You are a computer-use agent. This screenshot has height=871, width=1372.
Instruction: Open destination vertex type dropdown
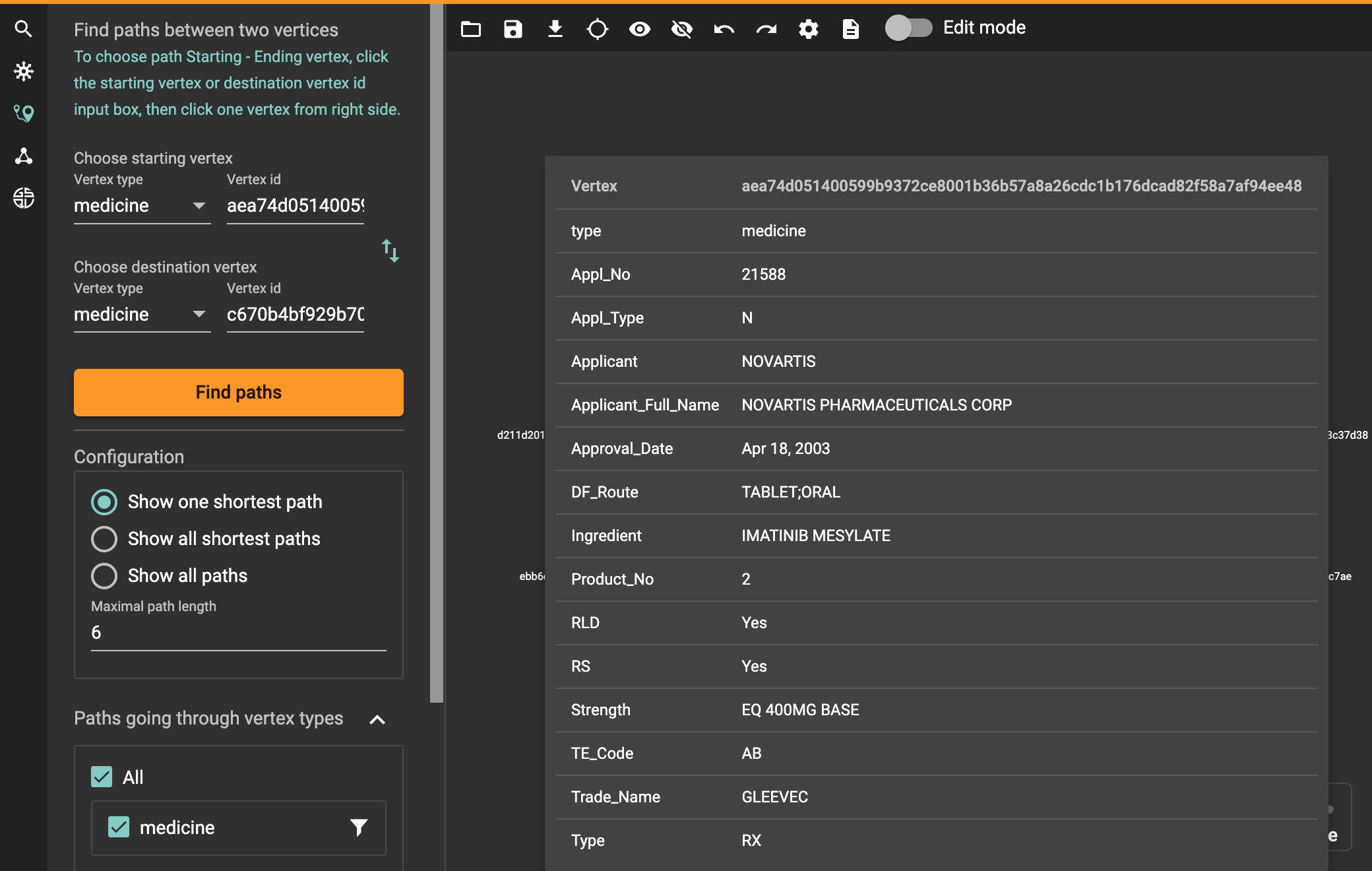[142, 315]
